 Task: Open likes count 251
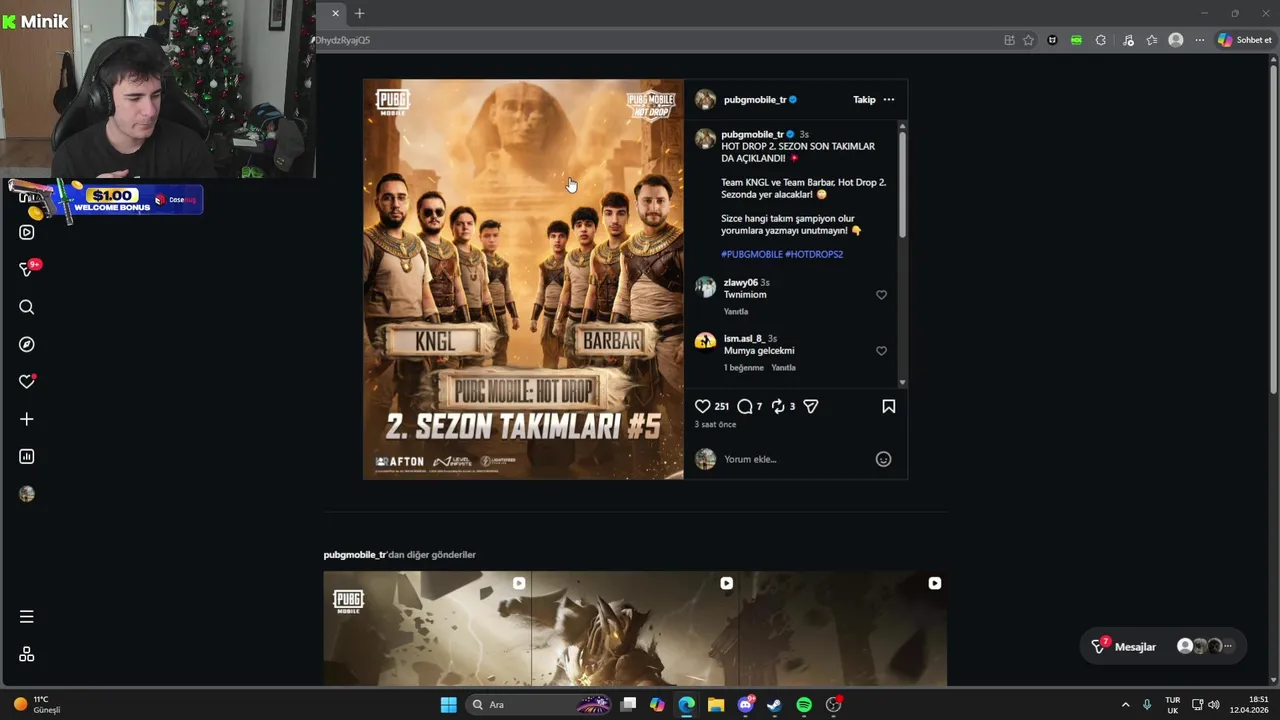pos(722,407)
